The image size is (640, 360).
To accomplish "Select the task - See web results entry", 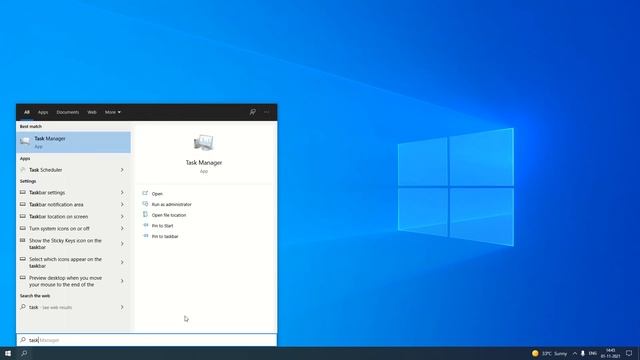I will click(51, 307).
